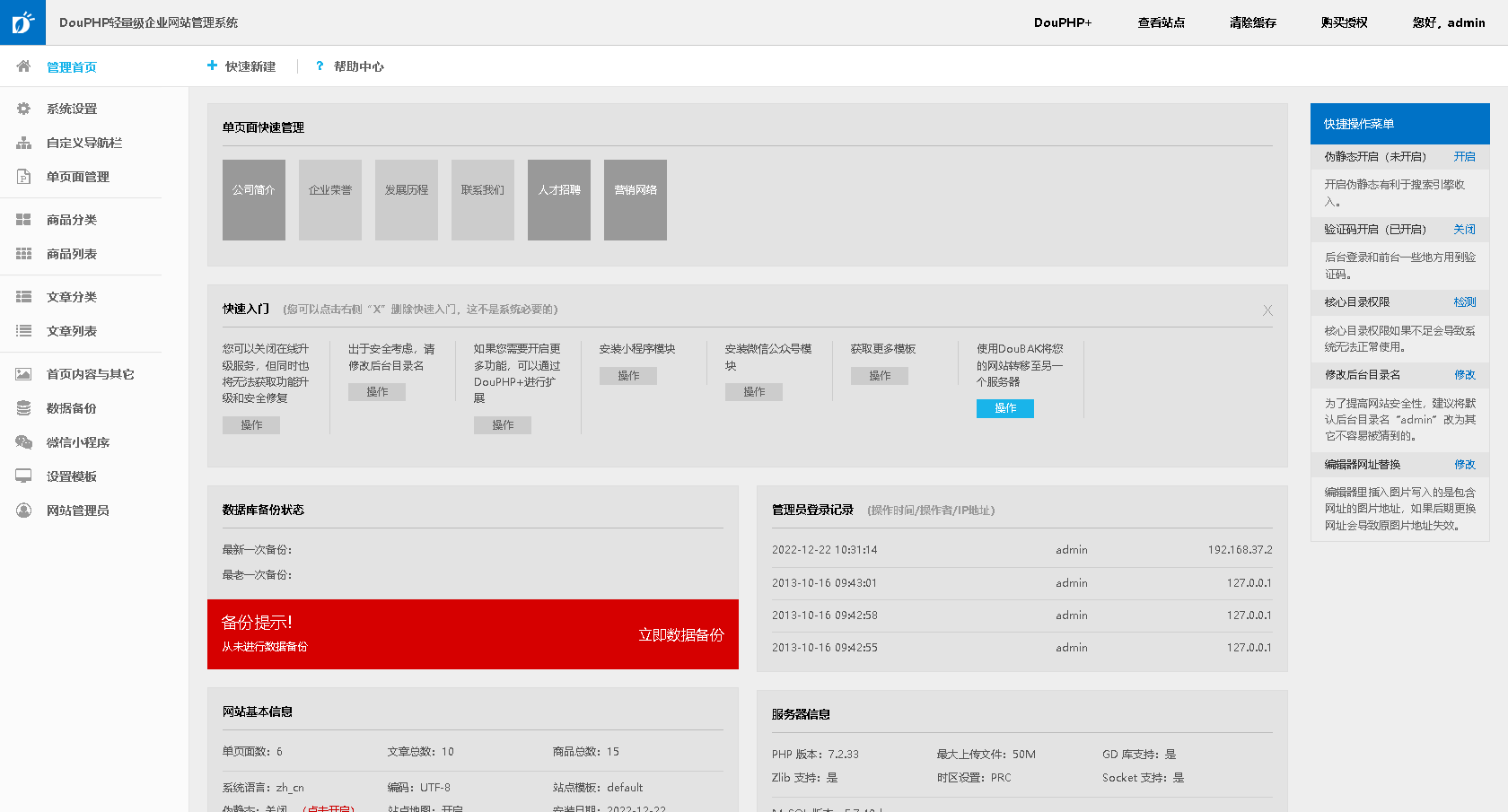Click the monitor icon for 设置模板
The width and height of the screenshot is (1508, 812).
[23, 476]
